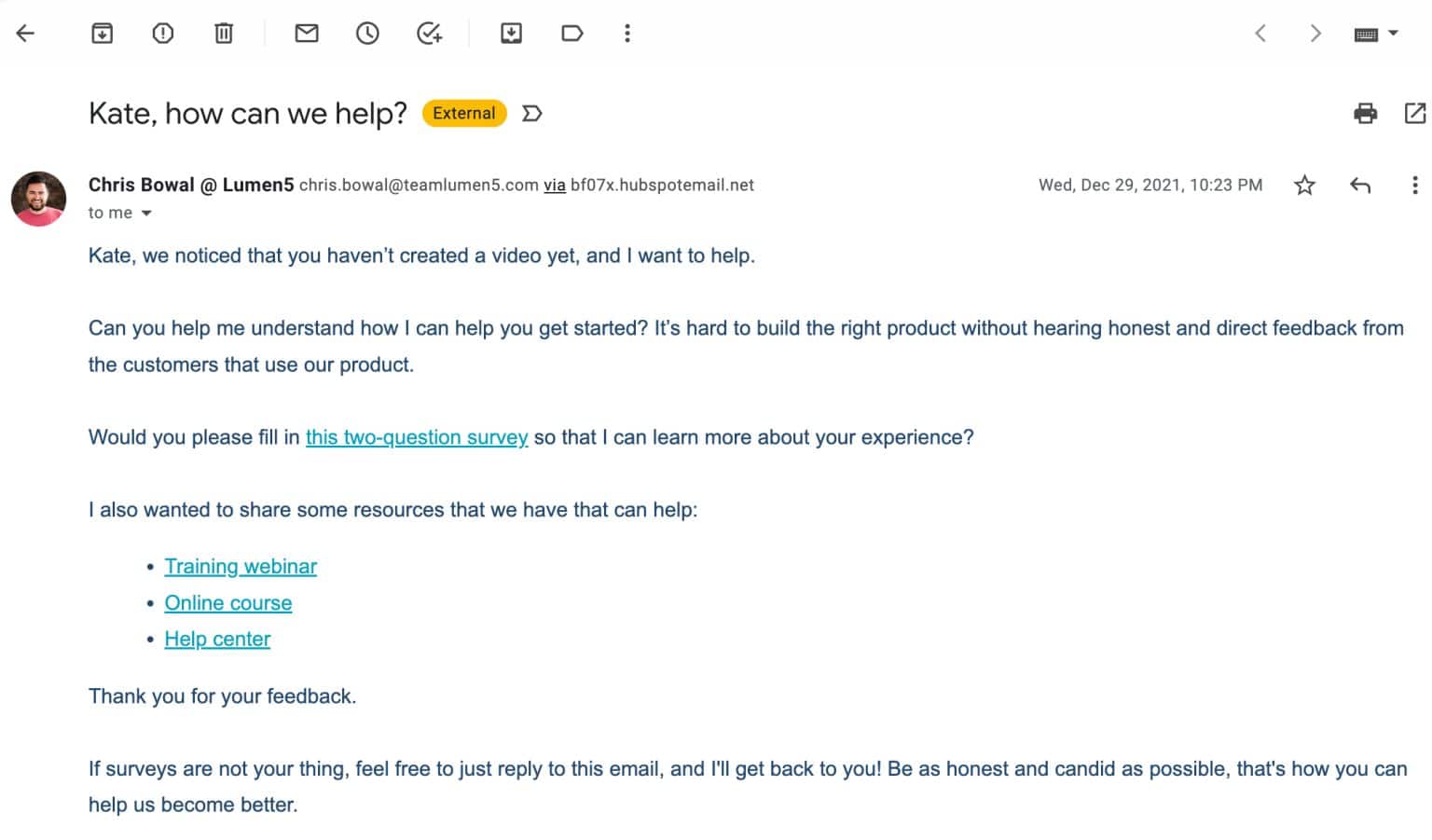The width and height of the screenshot is (1432, 840).
Task: Enable input tools via keyboard icon
Action: [x=1366, y=33]
